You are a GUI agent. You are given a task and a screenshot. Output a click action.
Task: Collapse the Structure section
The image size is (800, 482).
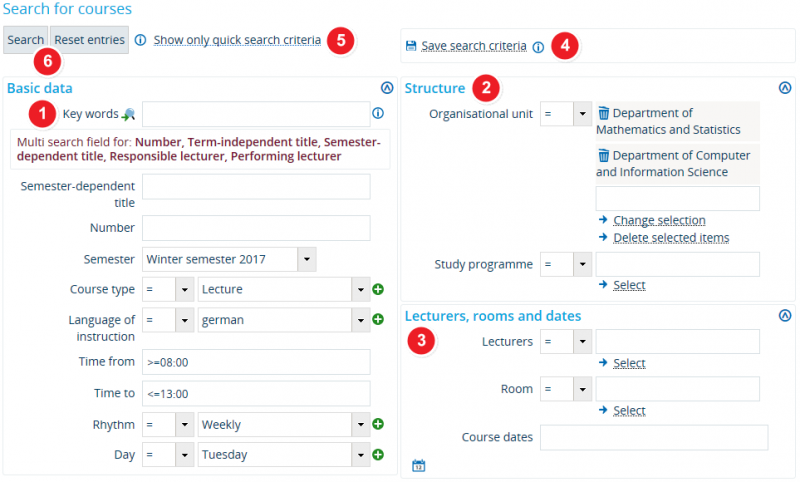pyautogui.click(x=785, y=88)
